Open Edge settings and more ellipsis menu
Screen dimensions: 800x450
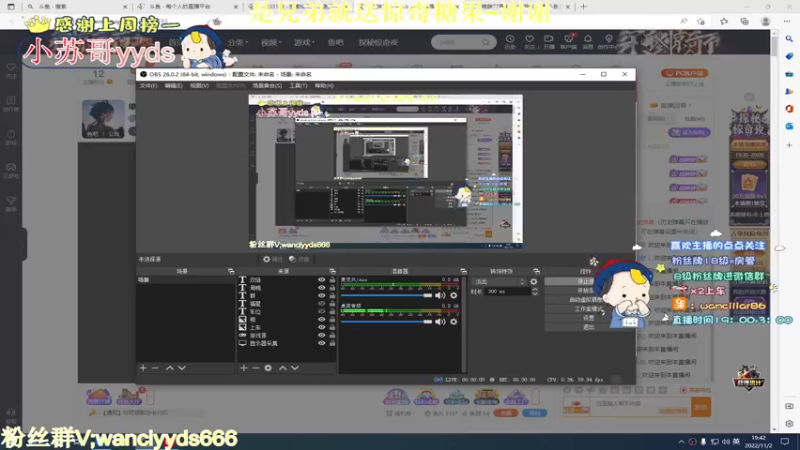click(786, 21)
